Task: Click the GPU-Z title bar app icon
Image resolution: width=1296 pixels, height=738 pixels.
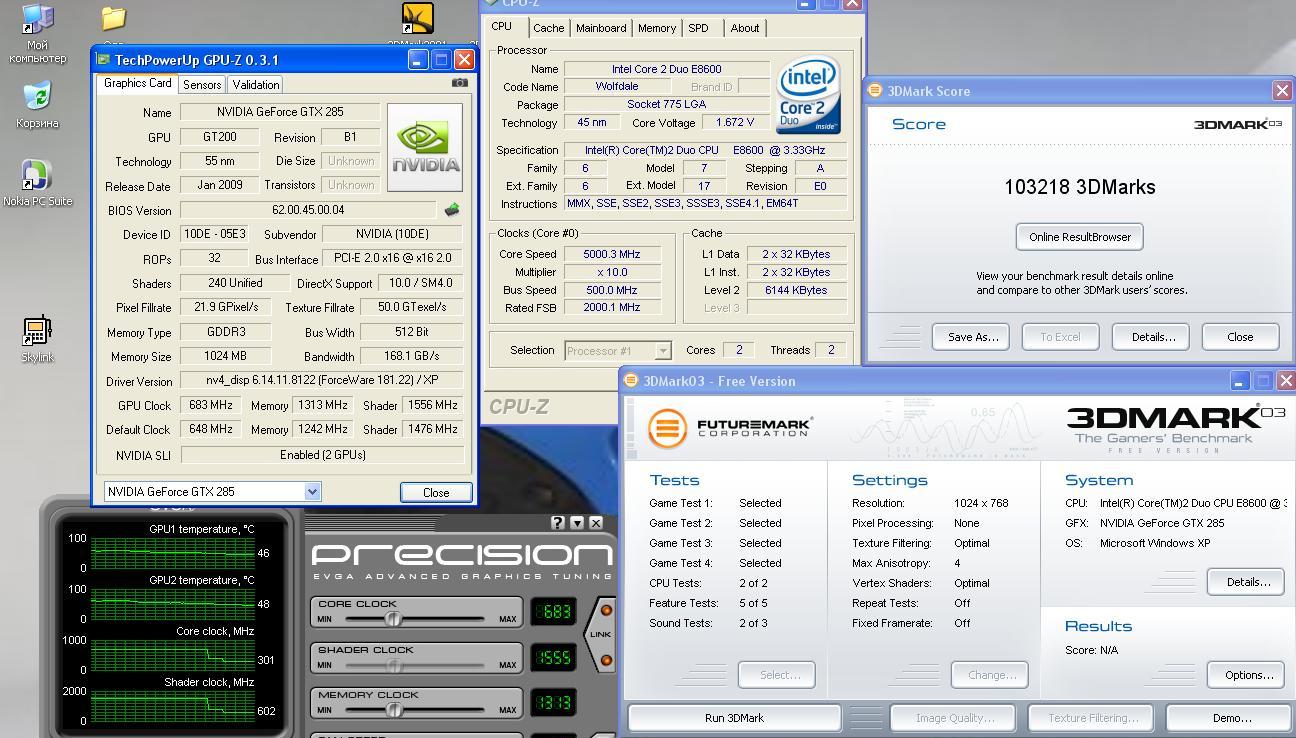Action: (x=103, y=60)
